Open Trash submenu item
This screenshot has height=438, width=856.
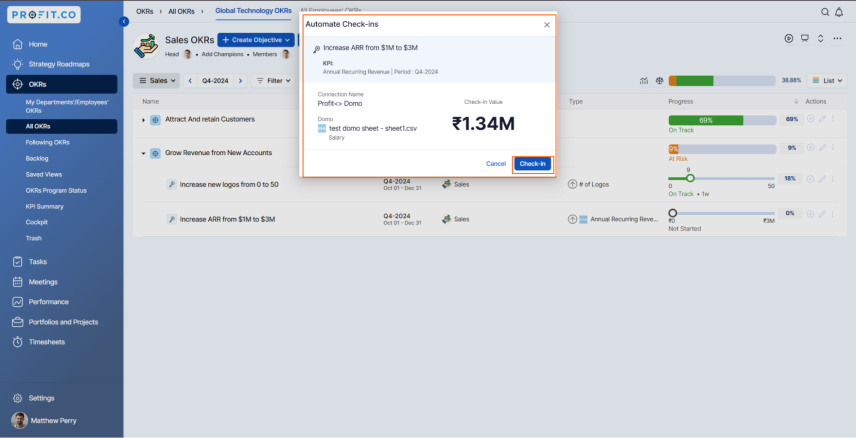point(34,238)
